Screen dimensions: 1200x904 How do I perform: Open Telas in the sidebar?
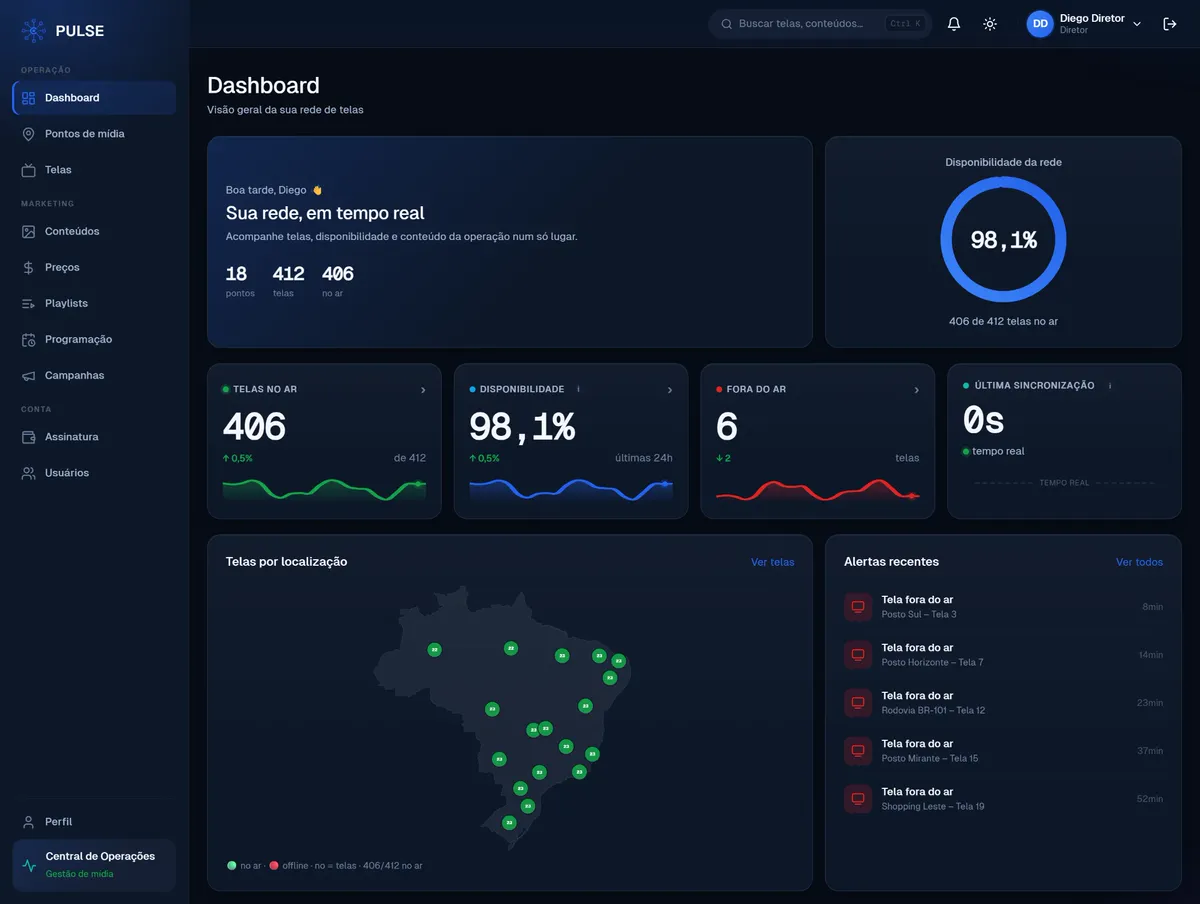coord(94,170)
